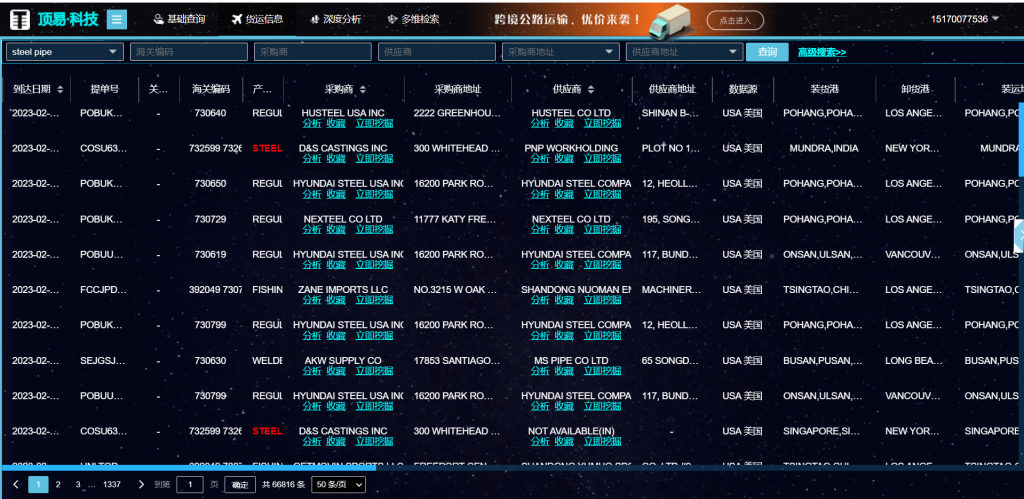Viewport: 1024px width, 499px height.
Task: Sort by 提单号 column arrows
Action: click(127, 90)
